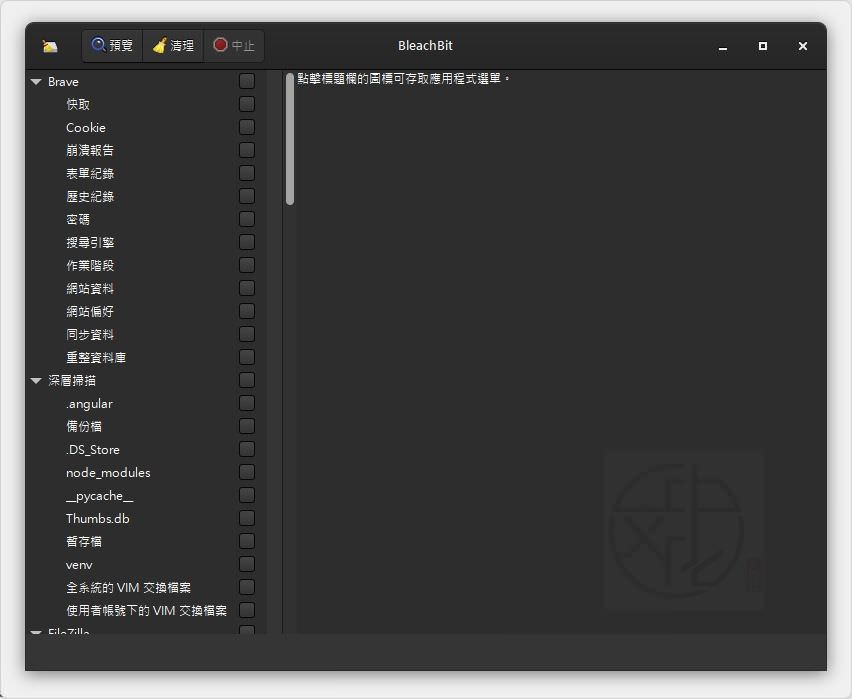This screenshot has height=699, width=852.
Task: Select the venv row
Action: coord(79,565)
